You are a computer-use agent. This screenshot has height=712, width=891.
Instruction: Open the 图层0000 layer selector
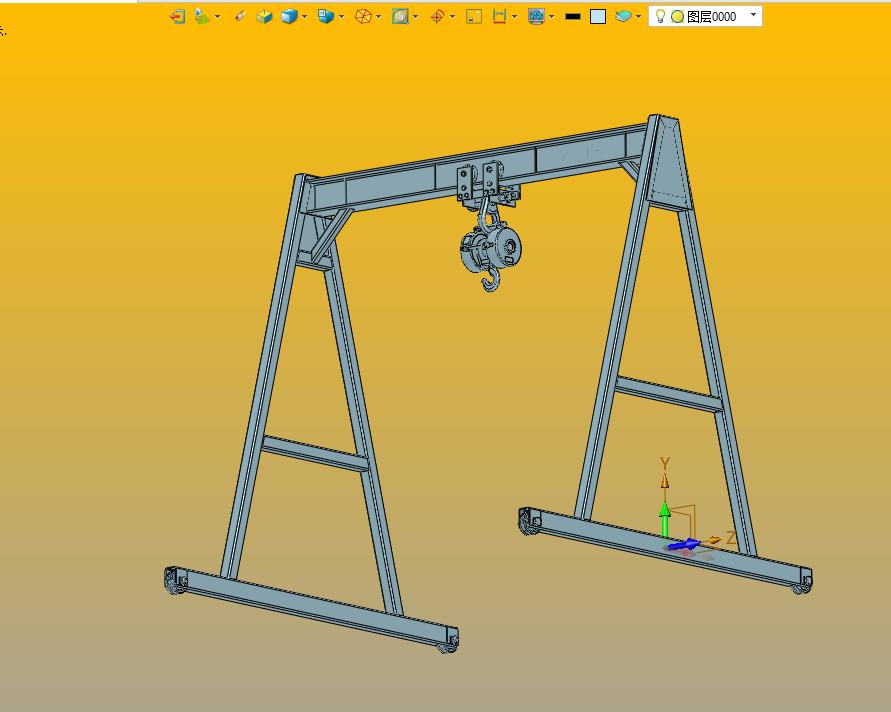coord(705,16)
